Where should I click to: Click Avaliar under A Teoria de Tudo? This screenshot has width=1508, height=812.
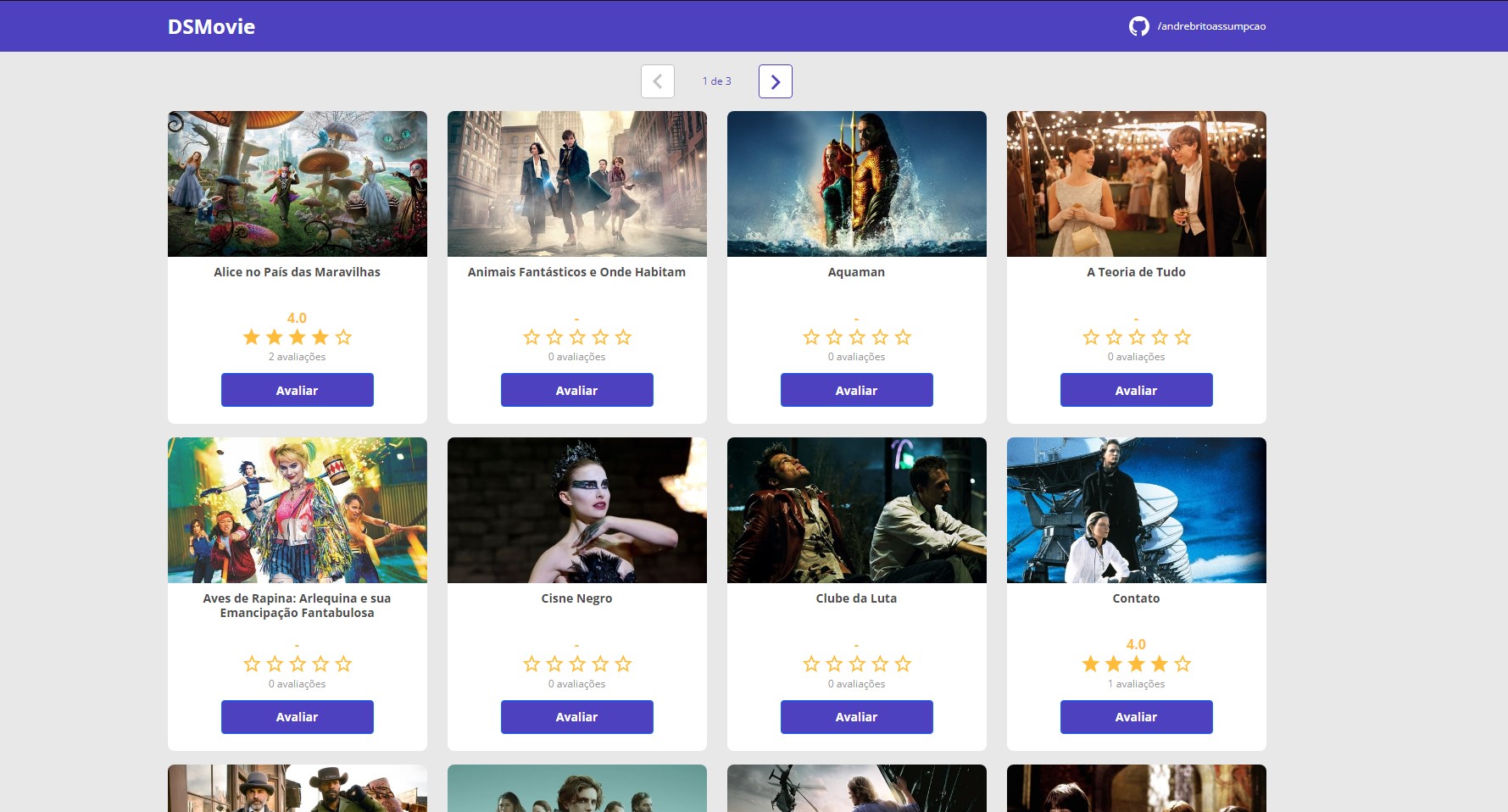pyautogui.click(x=1136, y=390)
